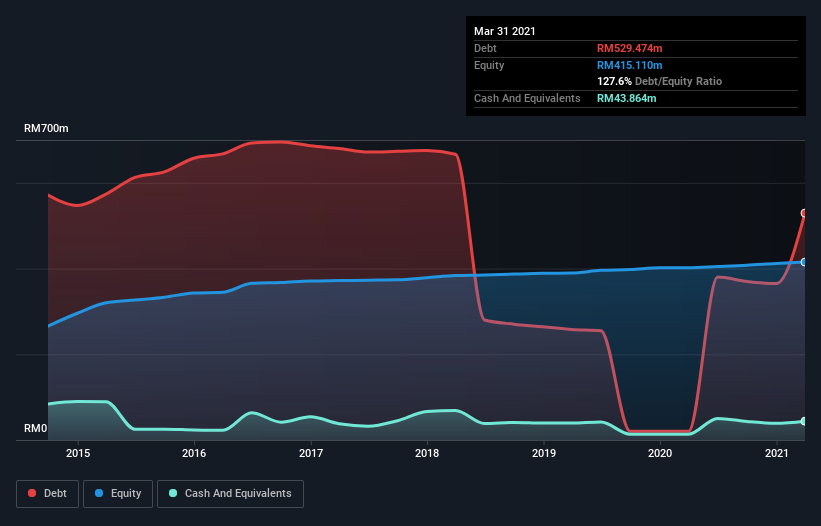Click the RM43.864m cash value
The width and height of the screenshot is (821, 526).
(x=626, y=98)
